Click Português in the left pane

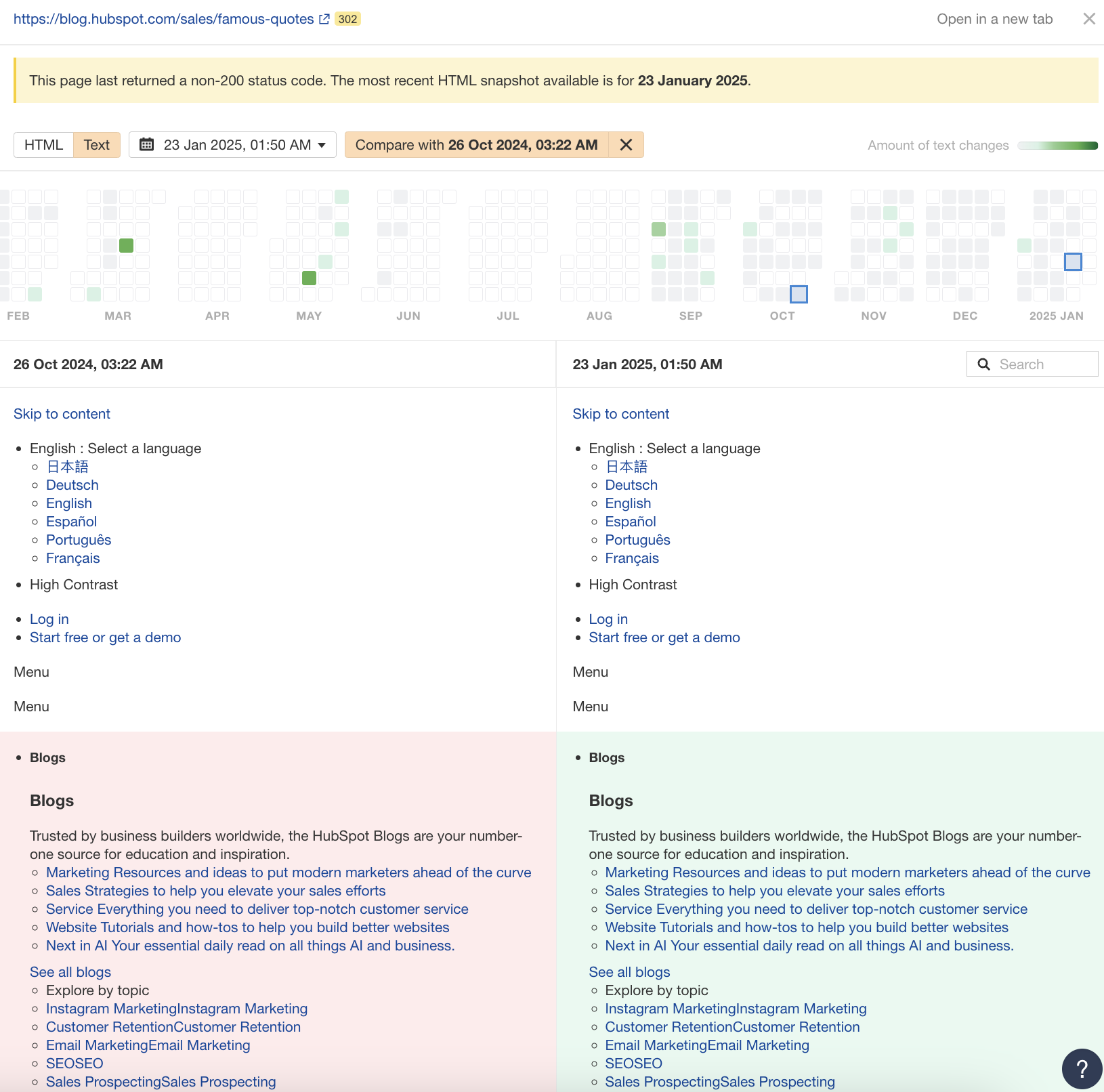click(x=79, y=540)
